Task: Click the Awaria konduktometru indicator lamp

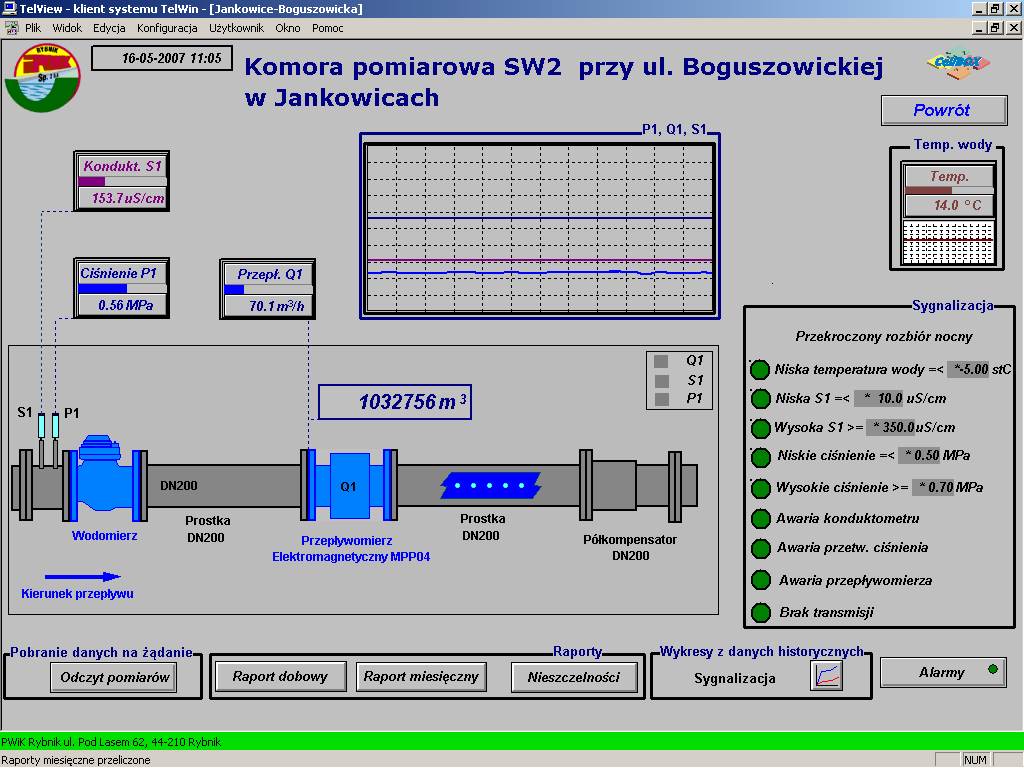Action: (760, 519)
